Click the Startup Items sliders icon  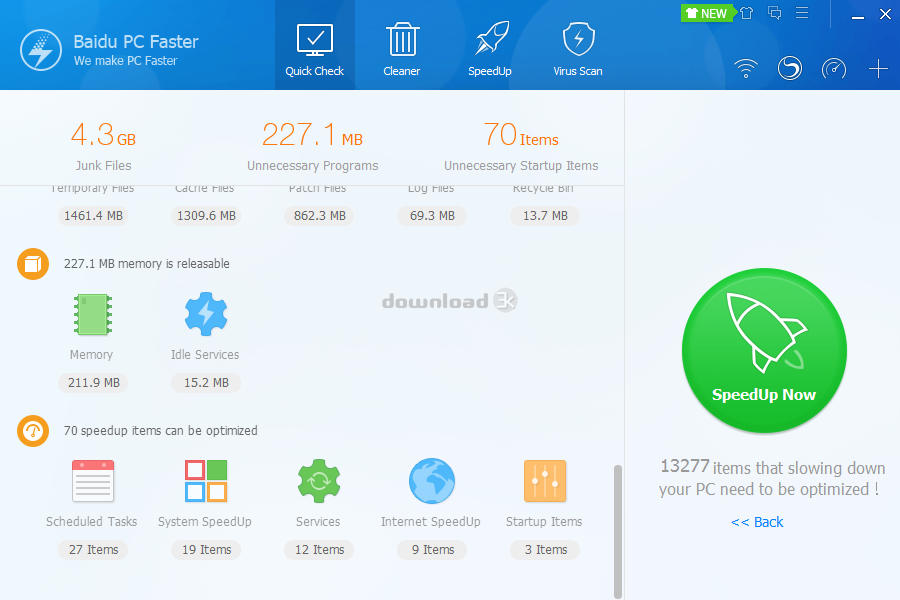(x=545, y=481)
